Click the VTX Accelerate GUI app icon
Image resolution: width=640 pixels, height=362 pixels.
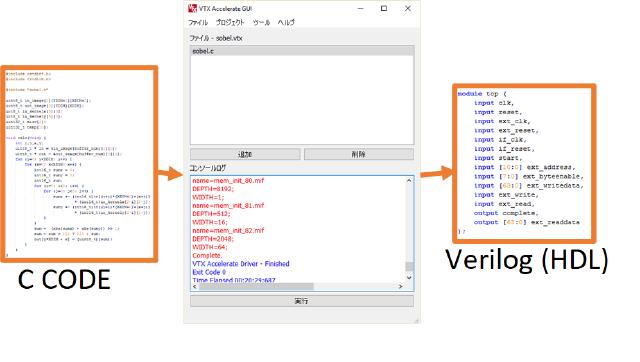click(x=192, y=8)
